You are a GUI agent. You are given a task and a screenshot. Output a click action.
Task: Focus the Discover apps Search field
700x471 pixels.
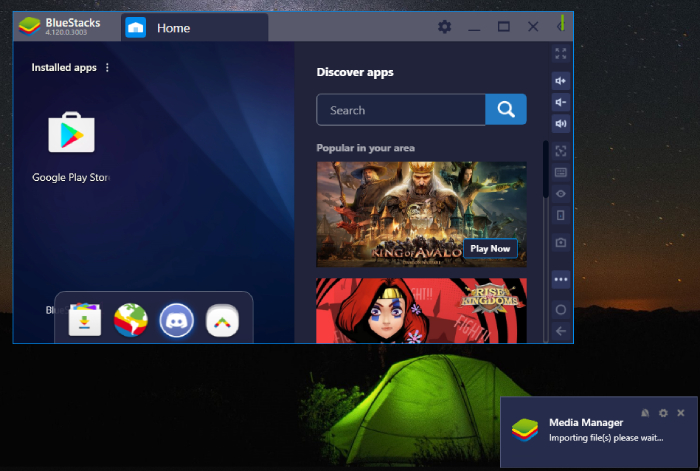click(401, 110)
